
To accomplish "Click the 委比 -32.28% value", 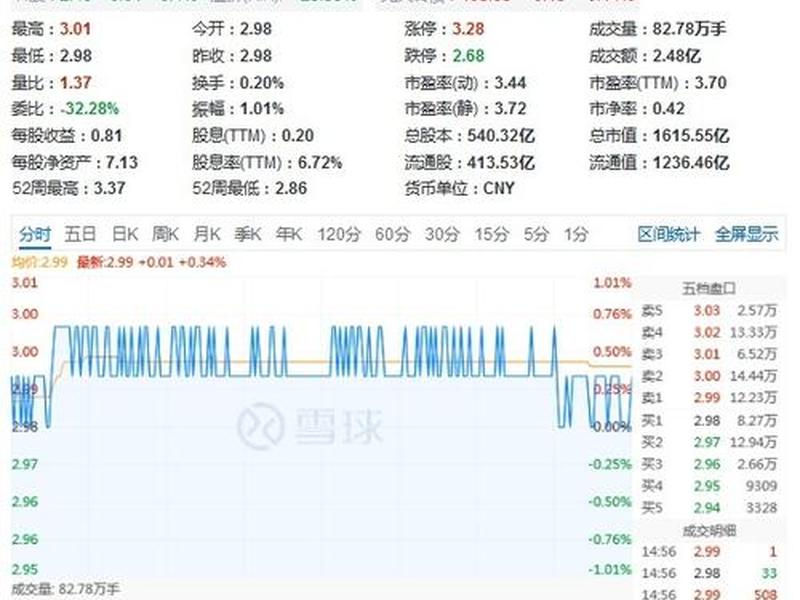I will coord(89,109).
